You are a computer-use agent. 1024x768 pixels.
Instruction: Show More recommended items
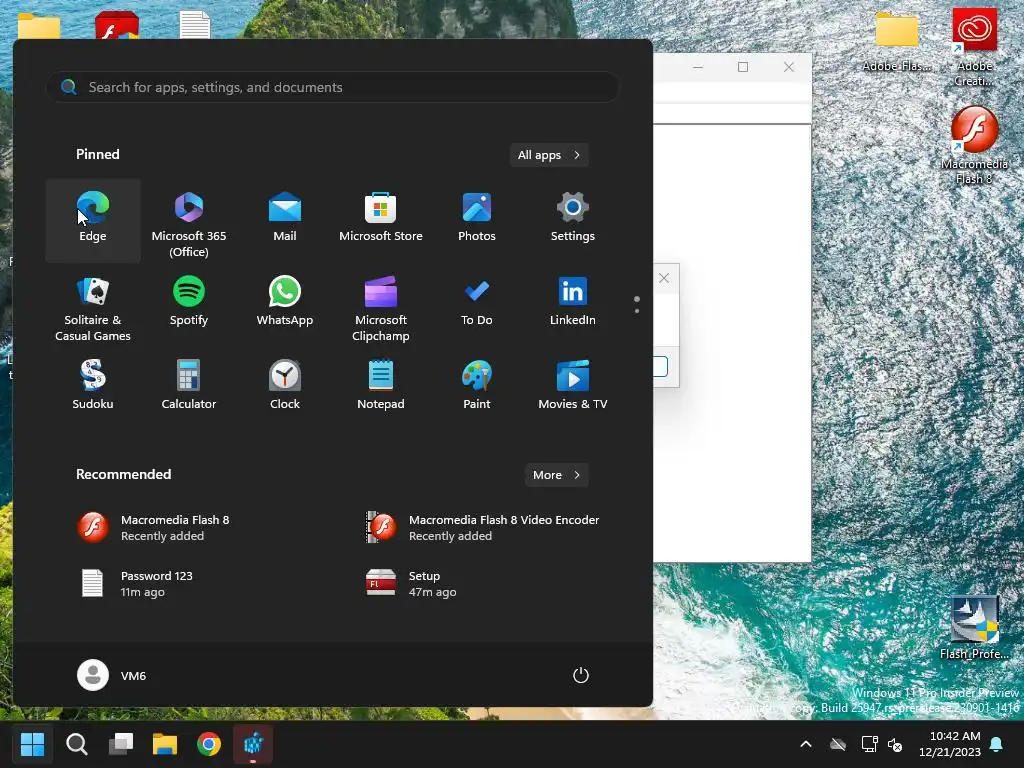(x=556, y=475)
